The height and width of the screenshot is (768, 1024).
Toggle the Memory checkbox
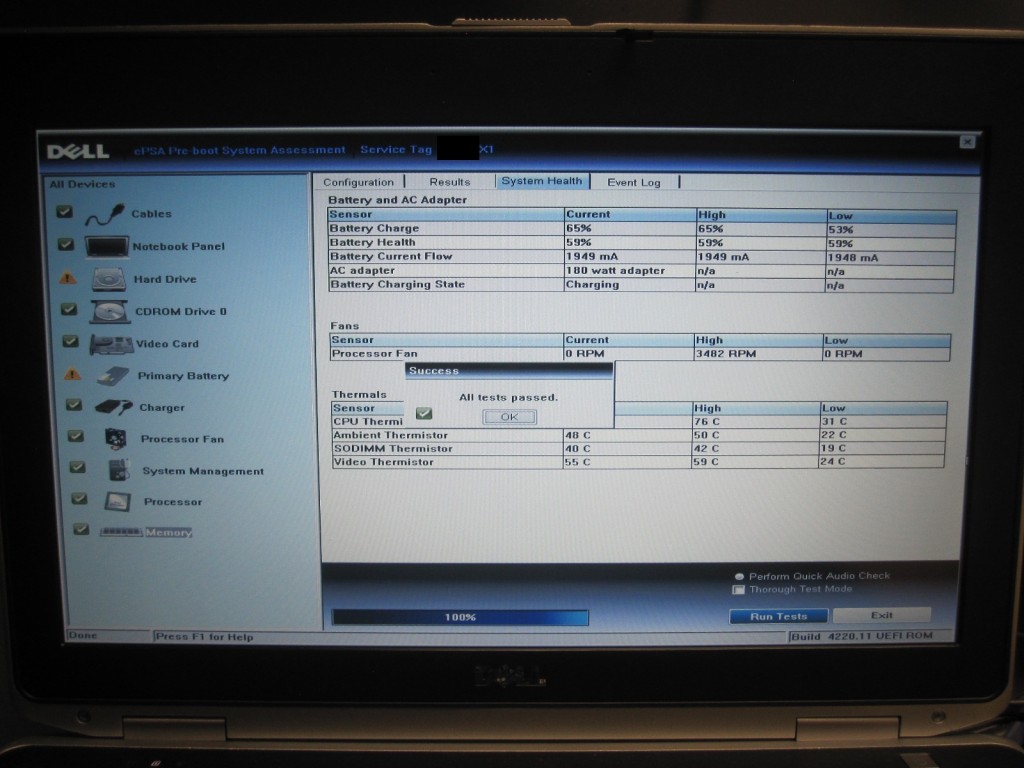pyautogui.click(x=81, y=529)
